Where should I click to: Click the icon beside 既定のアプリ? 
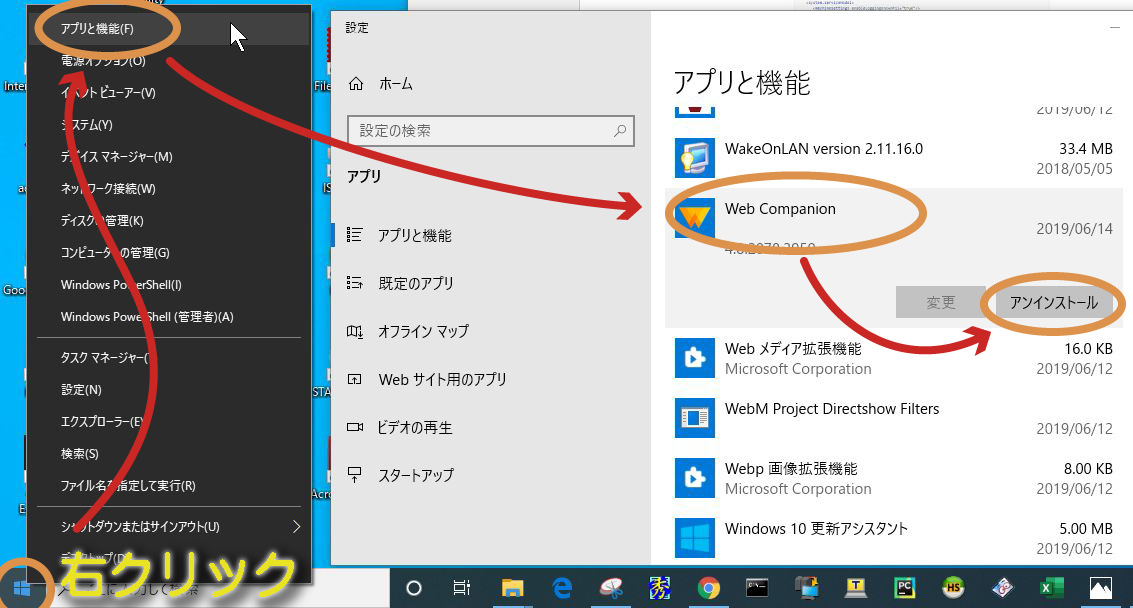354,283
